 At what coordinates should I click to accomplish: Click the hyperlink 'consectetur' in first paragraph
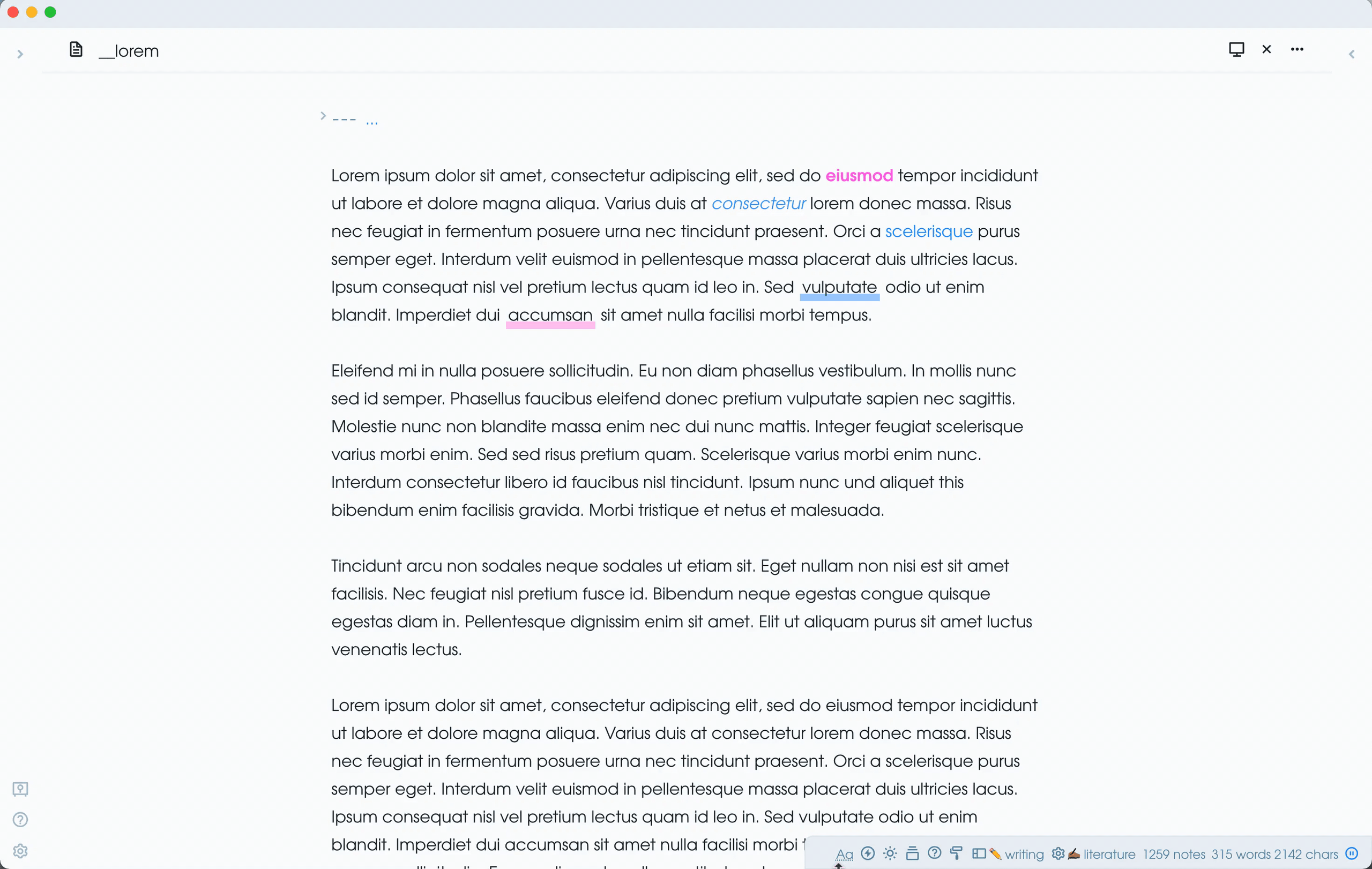click(758, 204)
